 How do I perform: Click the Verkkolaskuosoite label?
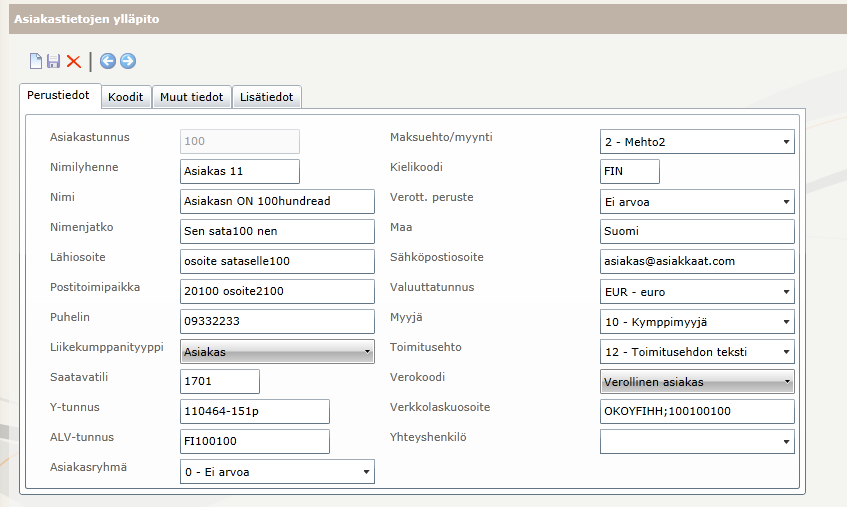pyautogui.click(x=440, y=407)
